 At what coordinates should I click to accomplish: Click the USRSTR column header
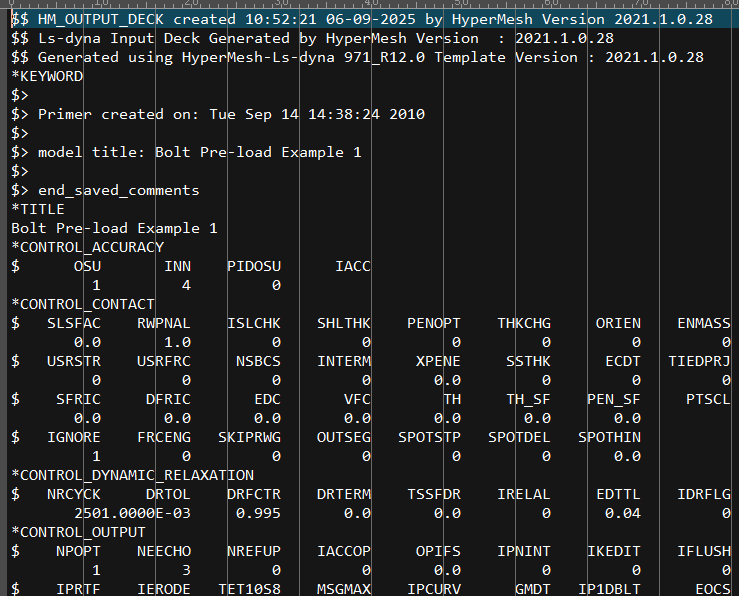(74, 361)
